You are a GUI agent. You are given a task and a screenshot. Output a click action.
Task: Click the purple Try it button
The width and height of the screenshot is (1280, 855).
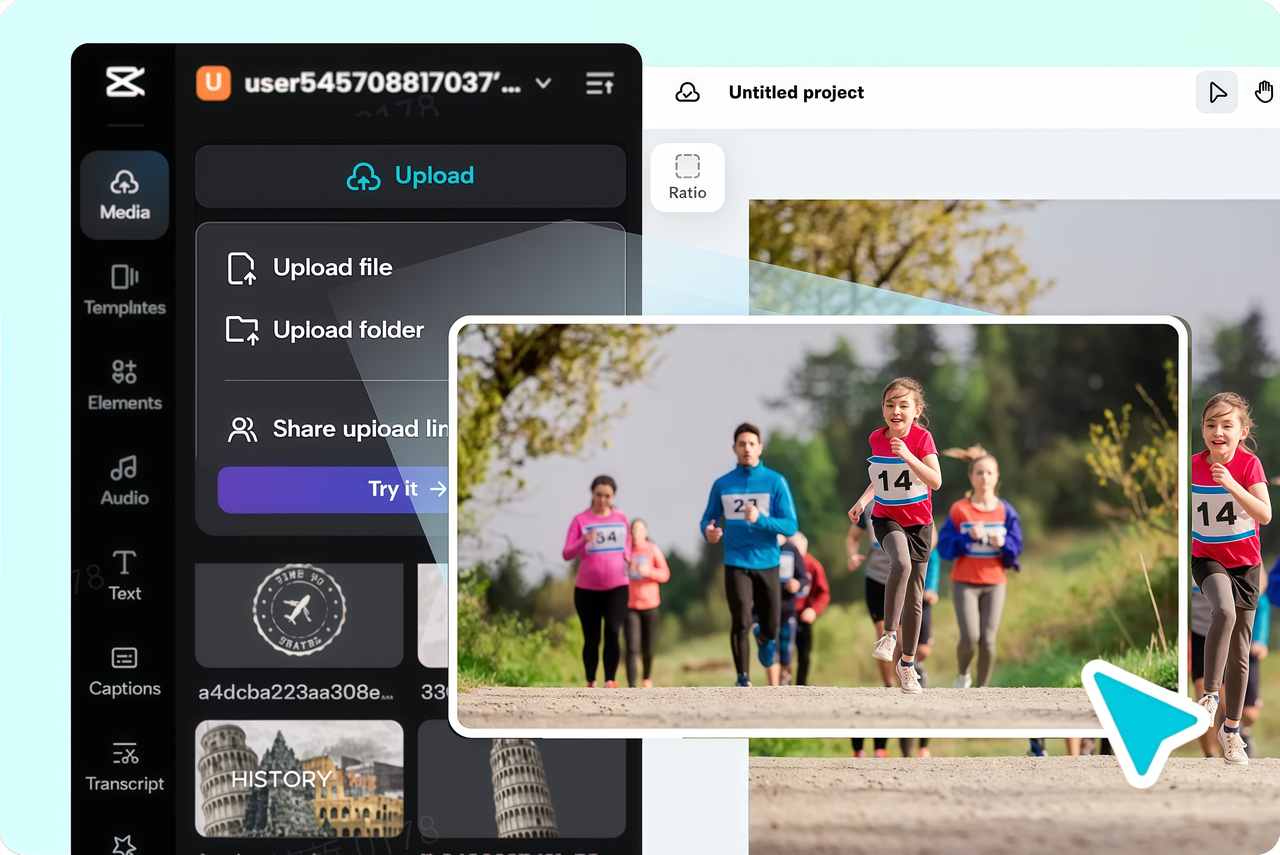[x=333, y=489]
